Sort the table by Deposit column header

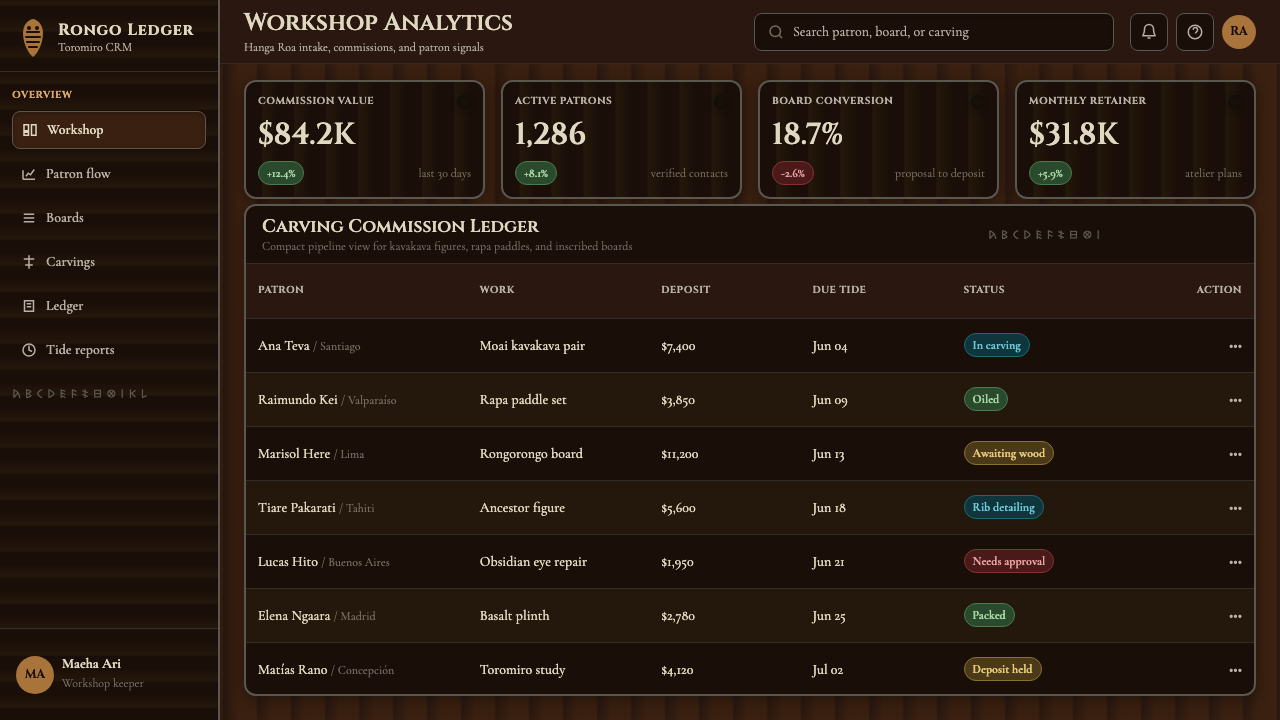pyautogui.click(x=685, y=289)
